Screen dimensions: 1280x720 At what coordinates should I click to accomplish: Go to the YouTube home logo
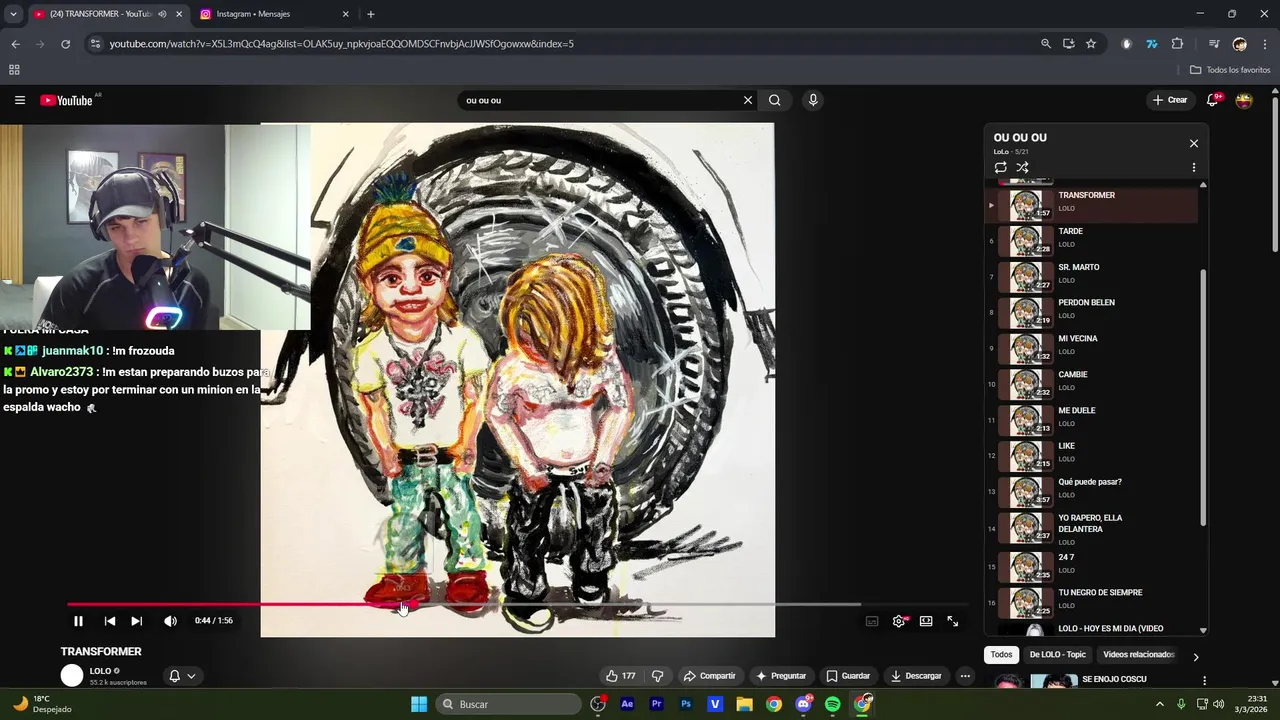click(x=67, y=100)
